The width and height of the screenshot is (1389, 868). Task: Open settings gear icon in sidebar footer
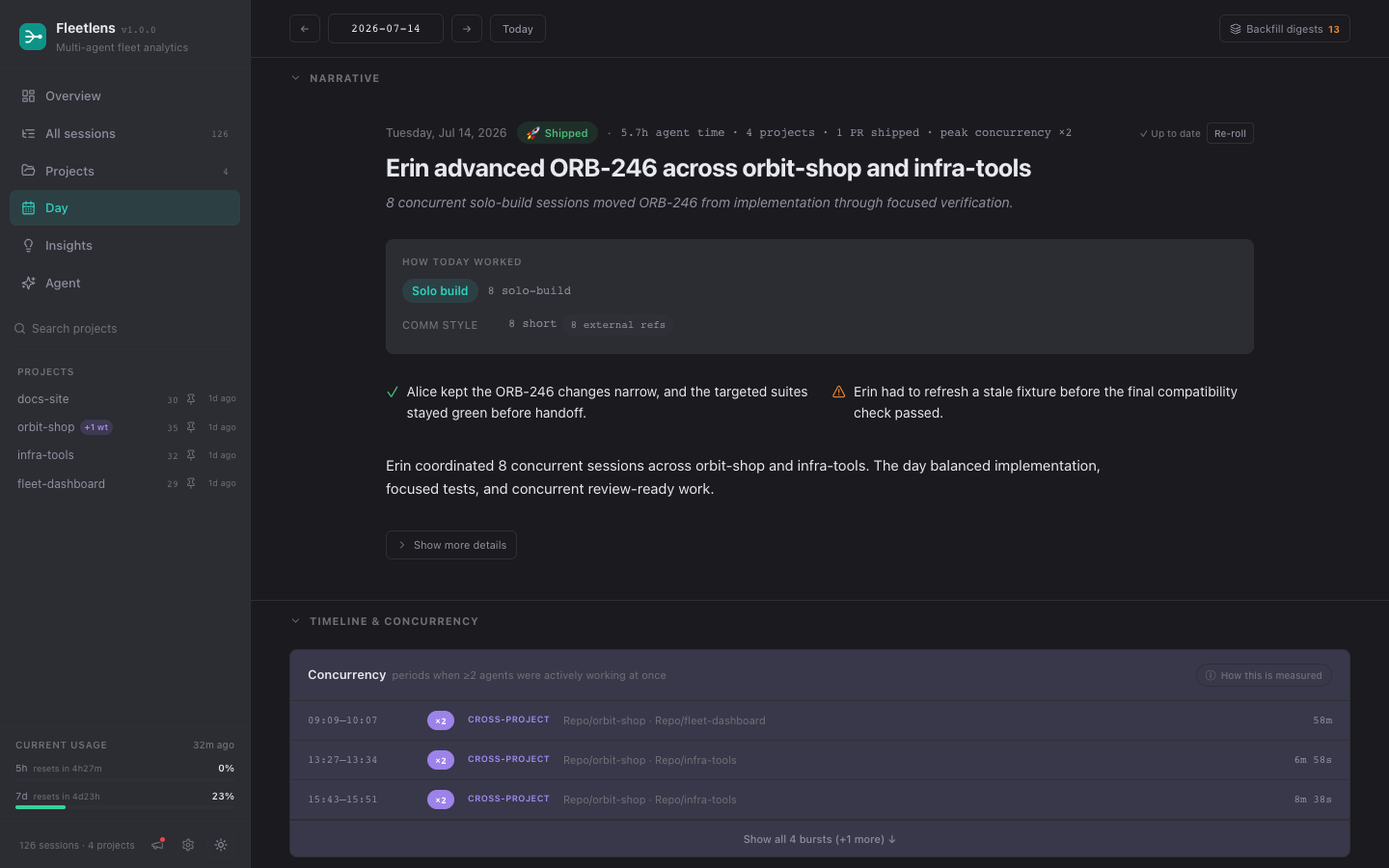pos(188,845)
